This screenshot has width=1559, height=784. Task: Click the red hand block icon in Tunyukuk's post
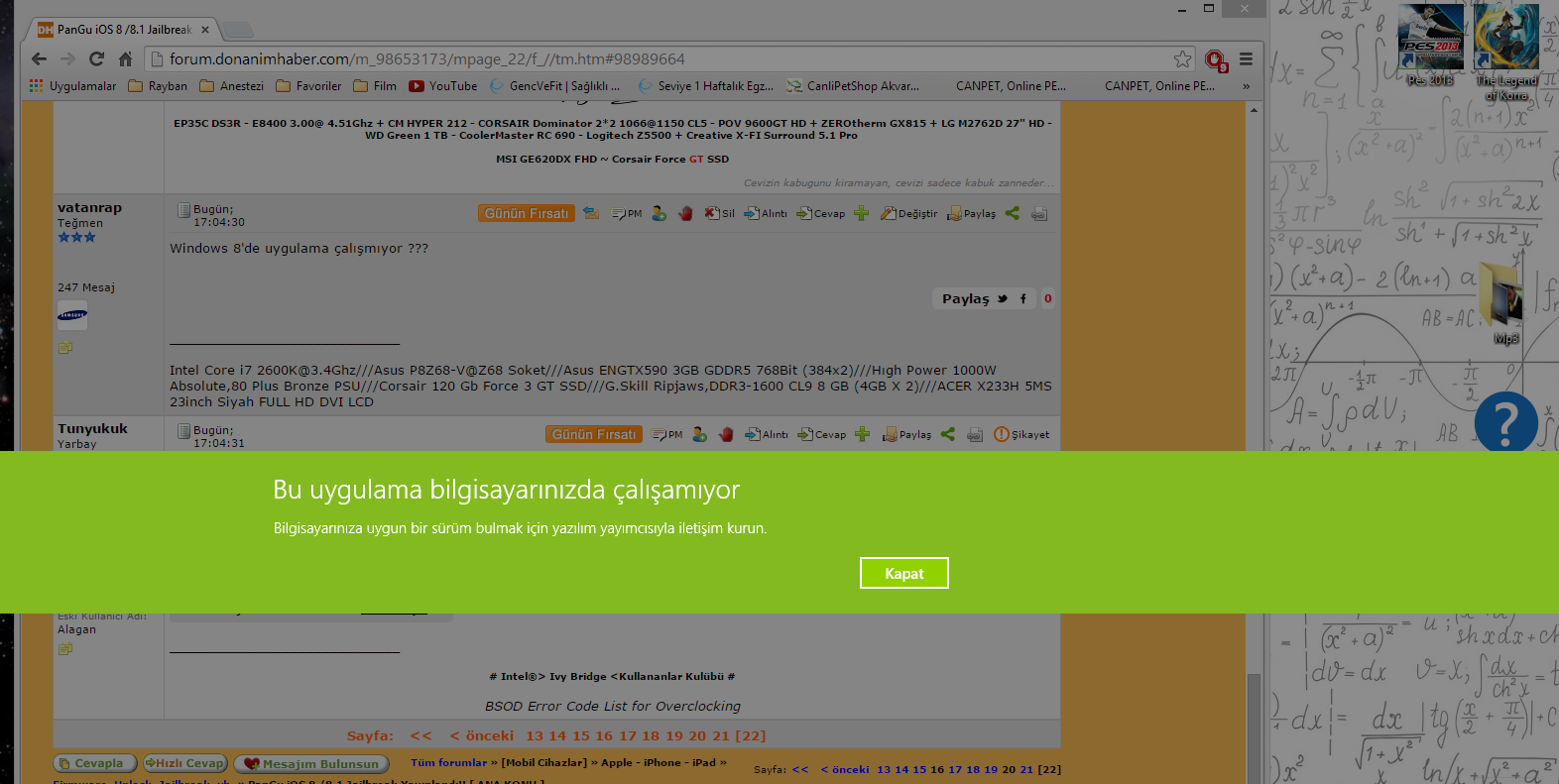(x=726, y=434)
